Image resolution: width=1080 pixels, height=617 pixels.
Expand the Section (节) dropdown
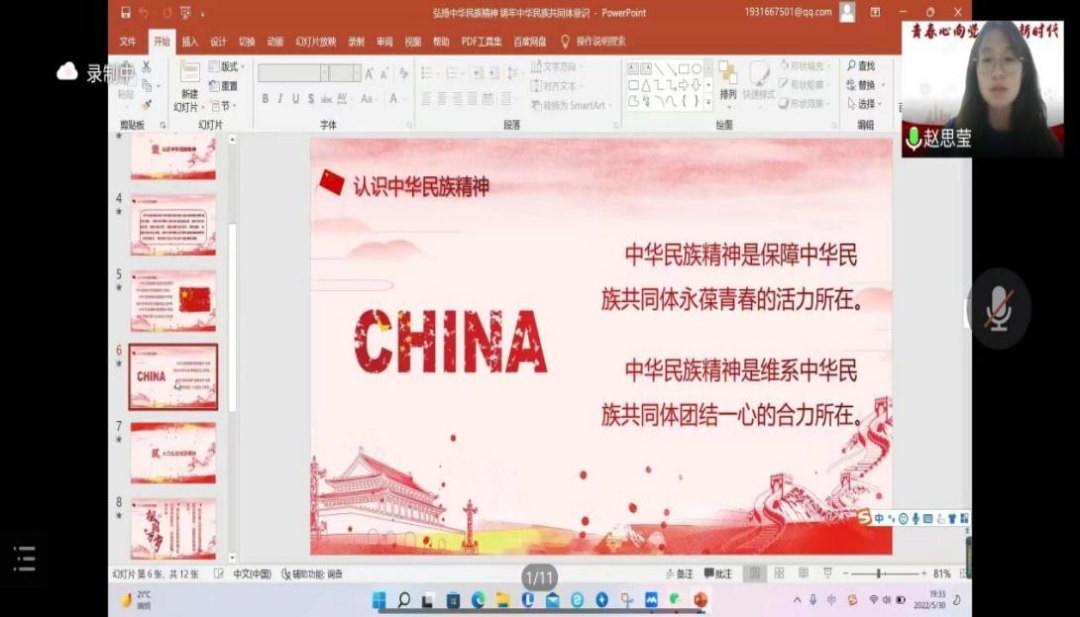[224, 105]
